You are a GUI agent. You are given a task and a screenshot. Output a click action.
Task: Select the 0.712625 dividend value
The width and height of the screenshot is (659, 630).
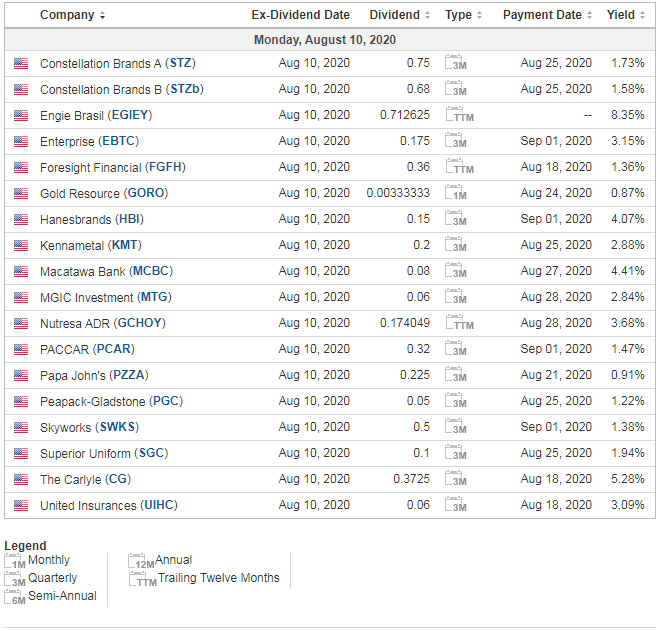click(x=405, y=115)
